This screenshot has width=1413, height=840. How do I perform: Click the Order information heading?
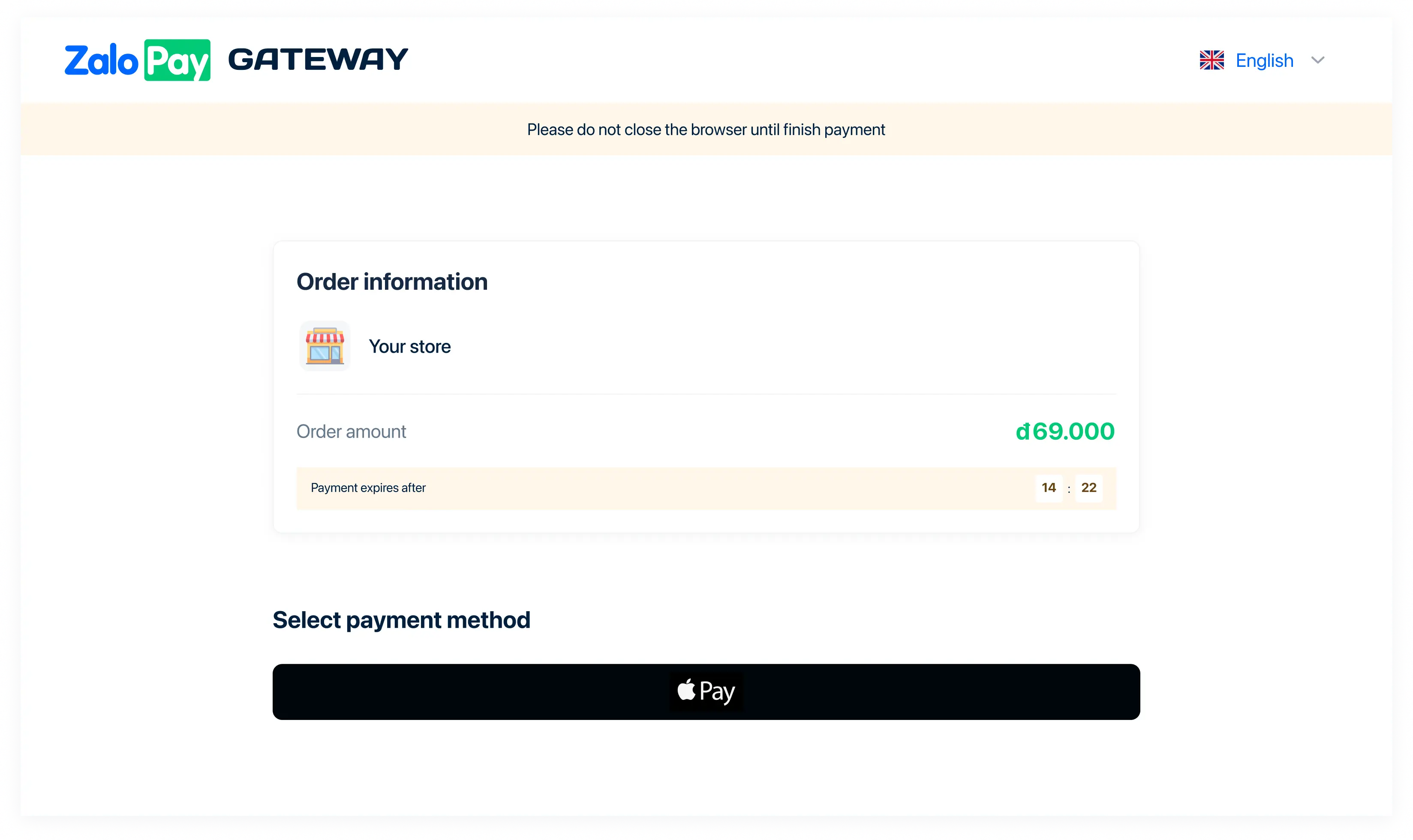click(392, 282)
